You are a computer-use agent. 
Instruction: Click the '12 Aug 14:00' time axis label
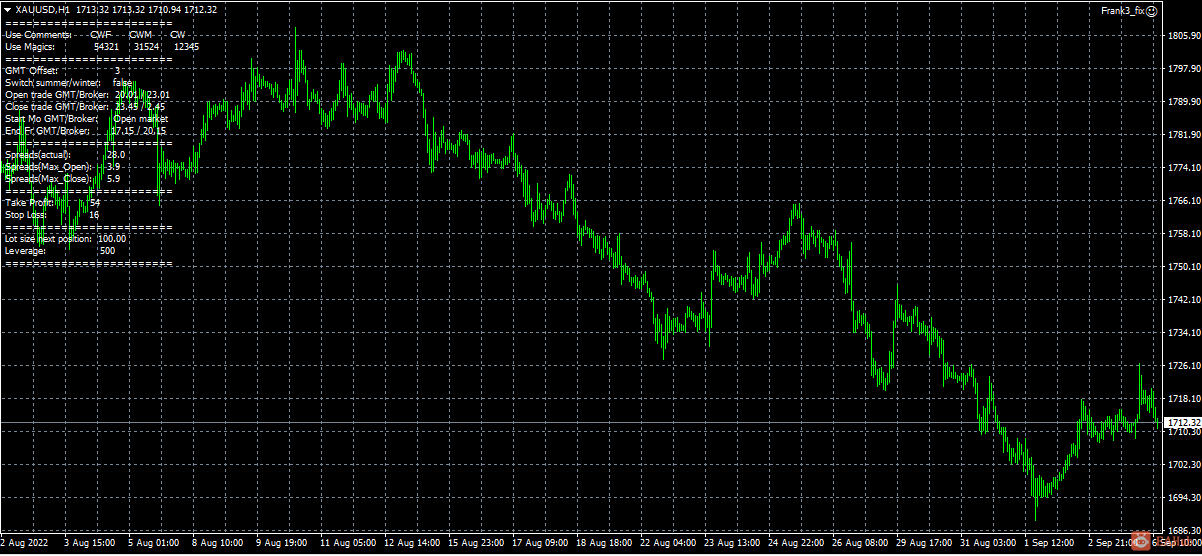412,543
